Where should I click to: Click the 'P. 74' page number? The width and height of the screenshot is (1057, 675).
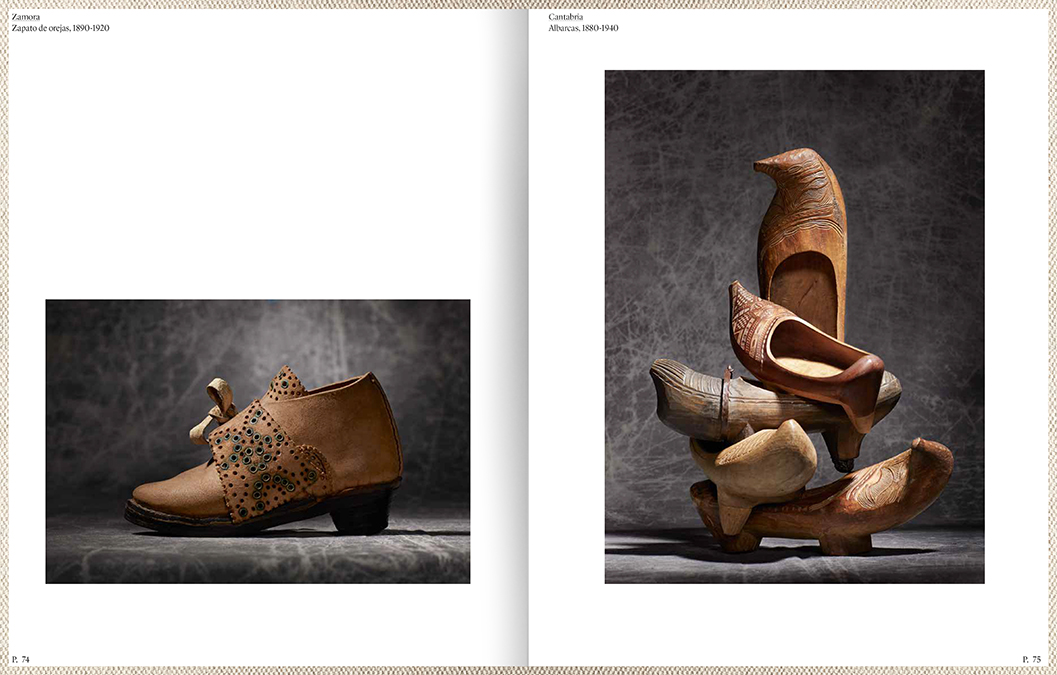(21, 659)
